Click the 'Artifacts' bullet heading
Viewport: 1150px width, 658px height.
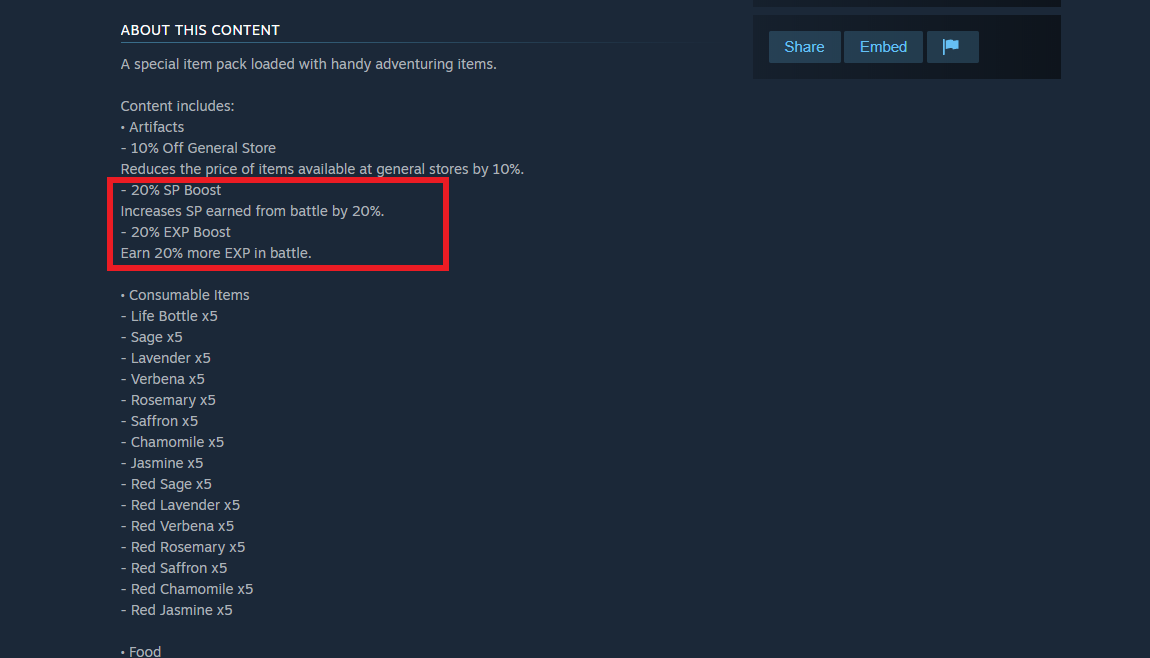[153, 127]
